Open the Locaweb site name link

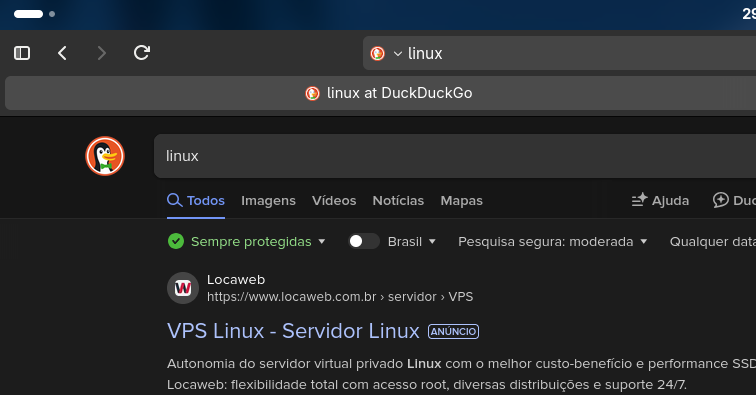[236, 280]
